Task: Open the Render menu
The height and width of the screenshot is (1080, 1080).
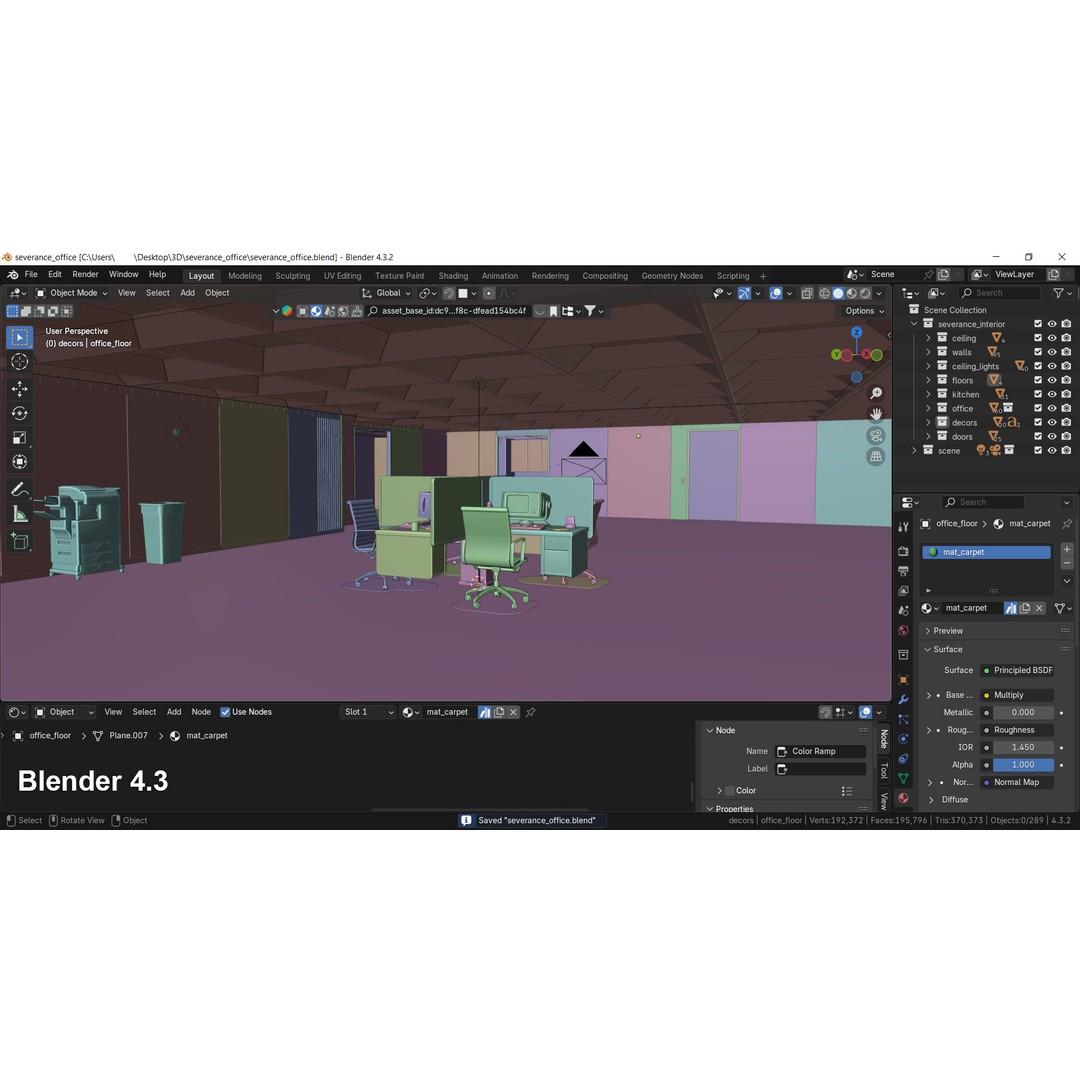Action: pos(85,275)
